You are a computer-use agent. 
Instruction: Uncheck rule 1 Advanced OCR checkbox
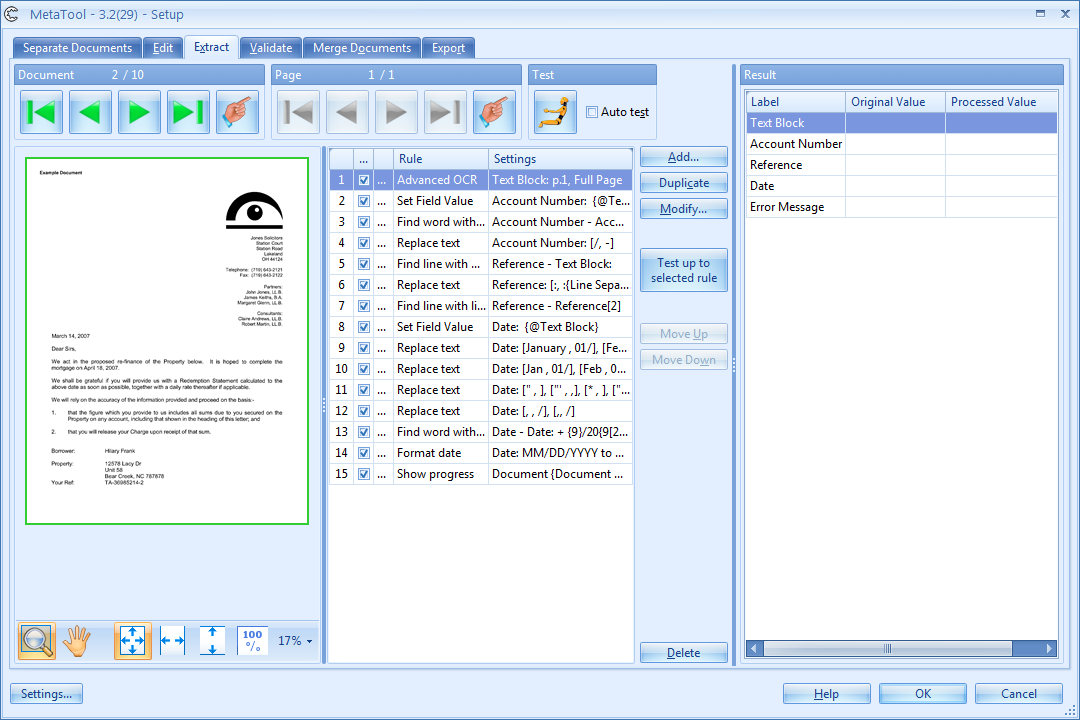click(364, 181)
